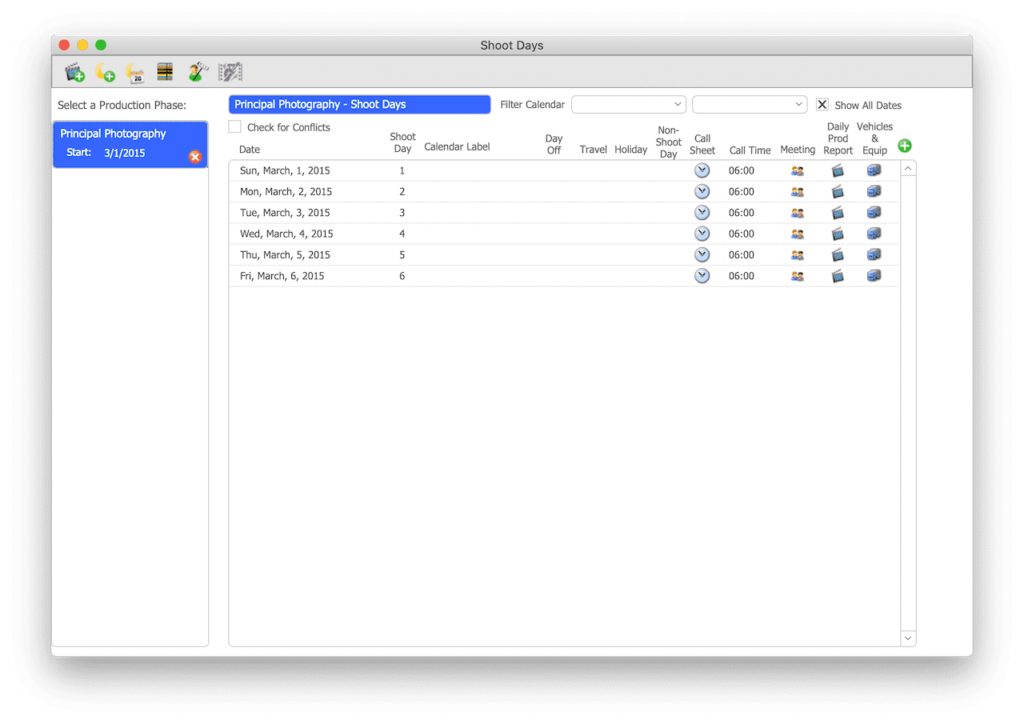Open Daily Prod Report for March 4

[838, 234]
